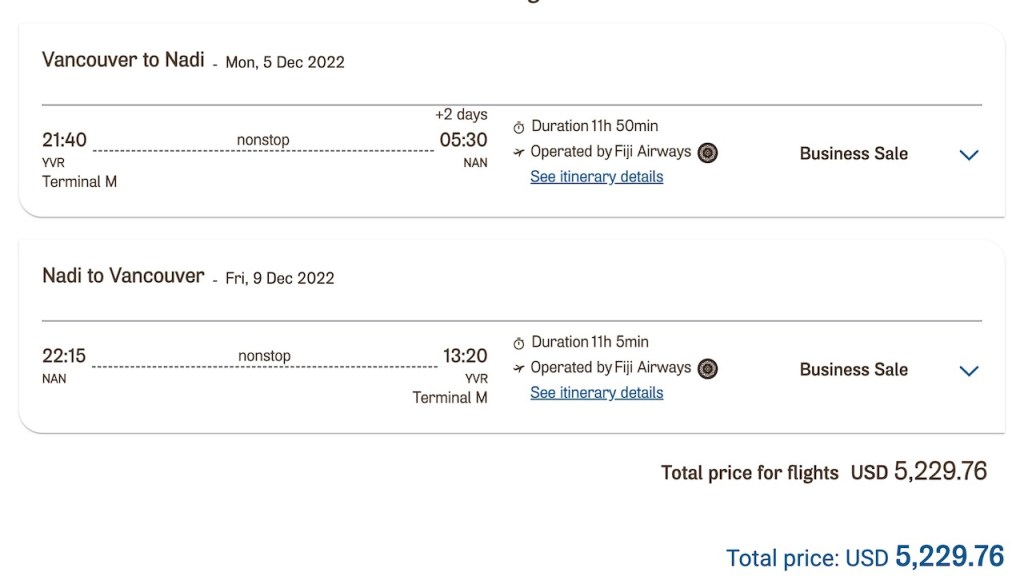This screenshot has width=1024, height=580.
Task: Click the 21:40 departure time from YVR
Action: coord(64,140)
